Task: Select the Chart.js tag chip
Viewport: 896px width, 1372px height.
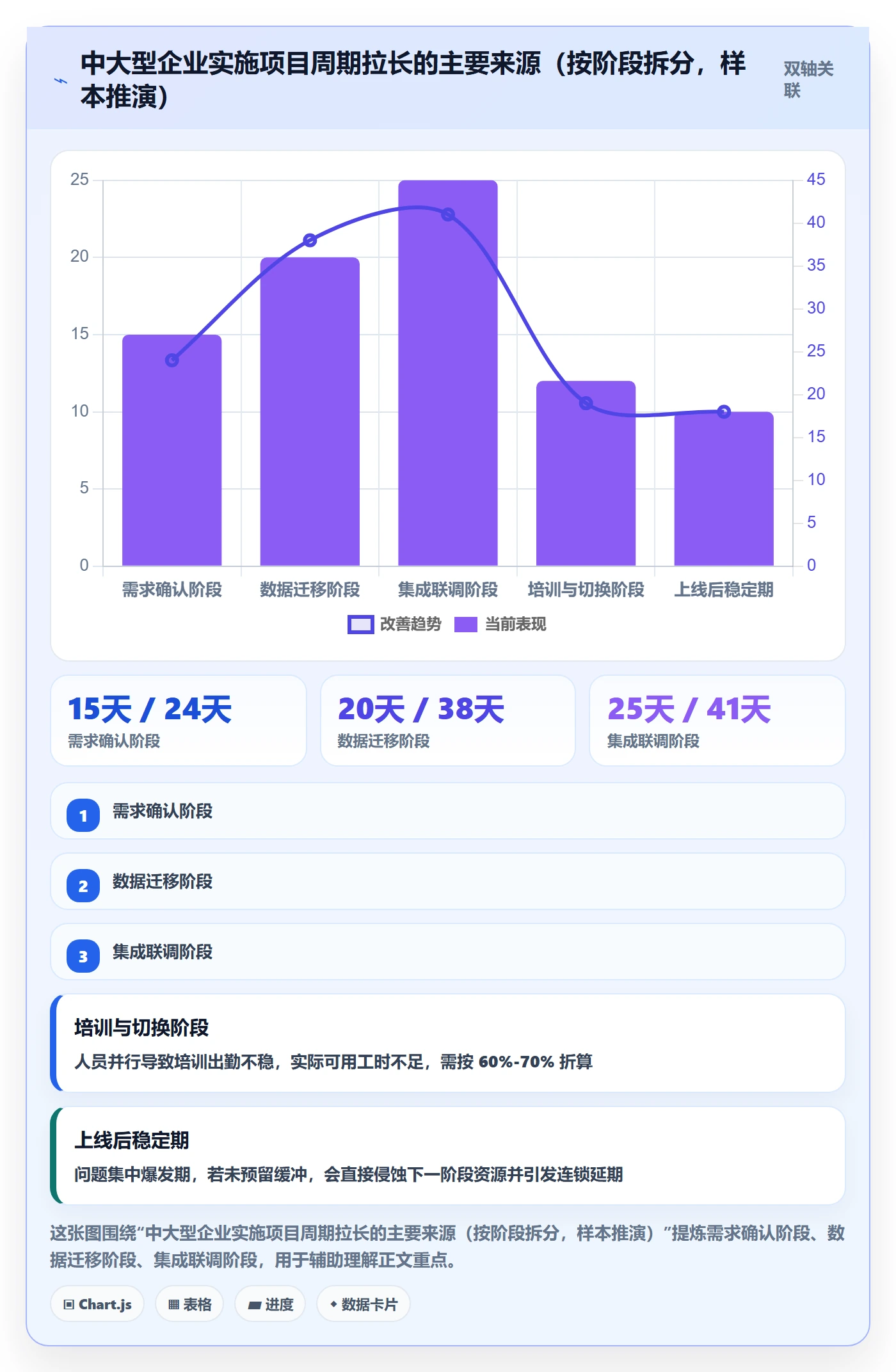Action: click(97, 1304)
